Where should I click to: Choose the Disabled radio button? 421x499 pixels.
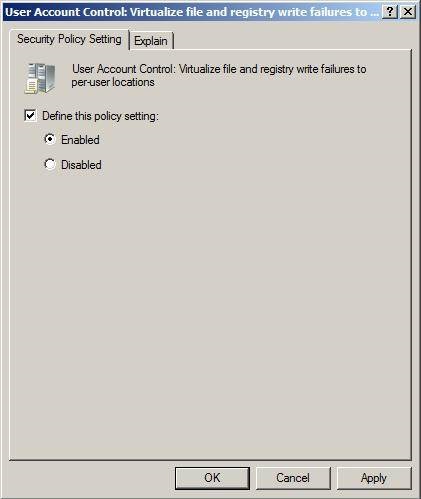(50, 164)
